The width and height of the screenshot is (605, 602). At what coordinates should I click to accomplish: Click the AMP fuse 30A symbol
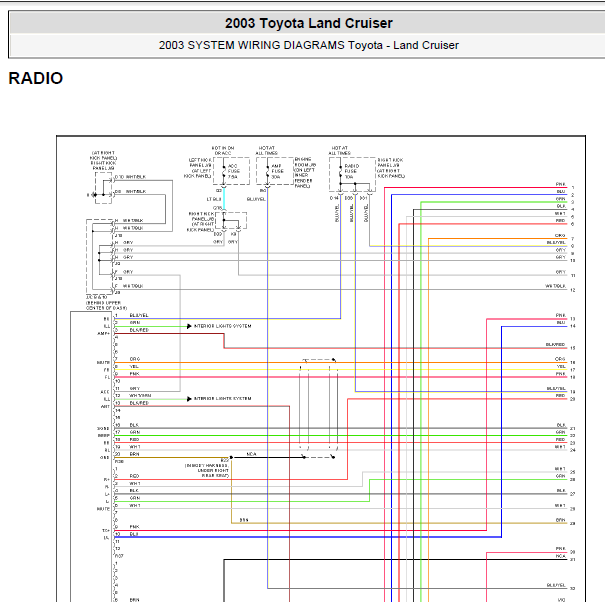click(267, 171)
